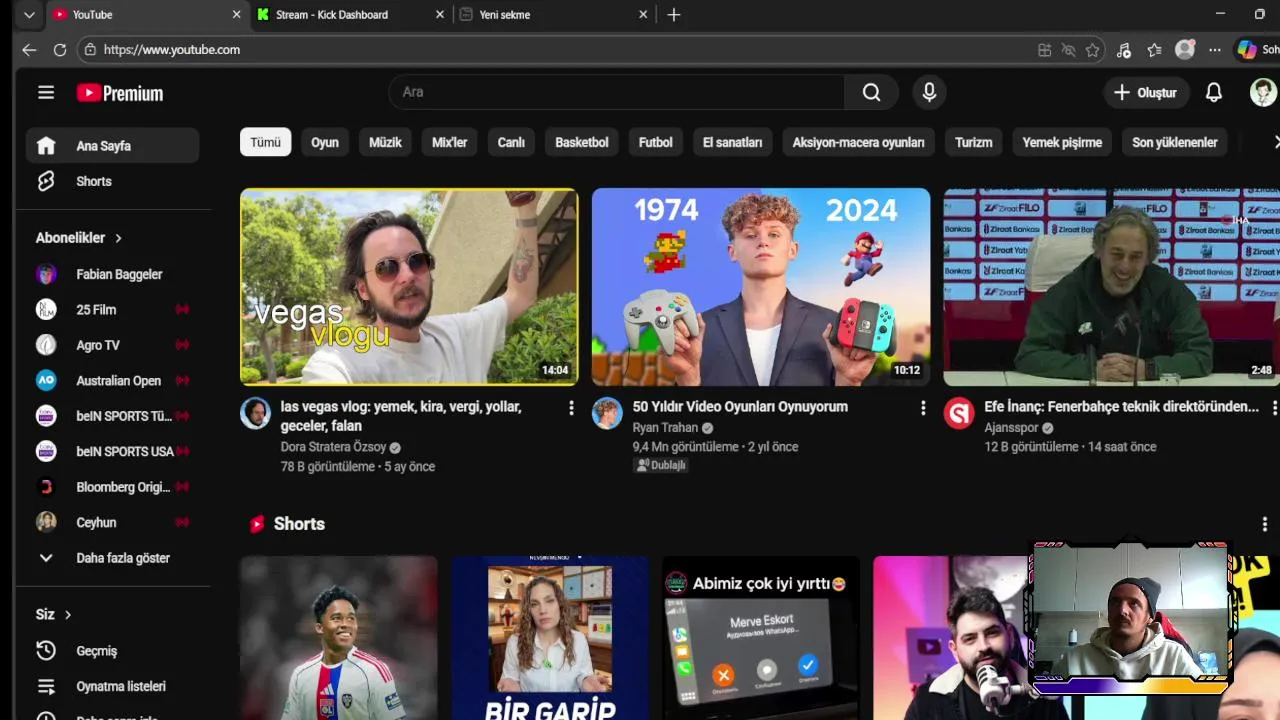Select the Canlı filter chip
The height and width of the screenshot is (720, 1280).
coord(511,142)
